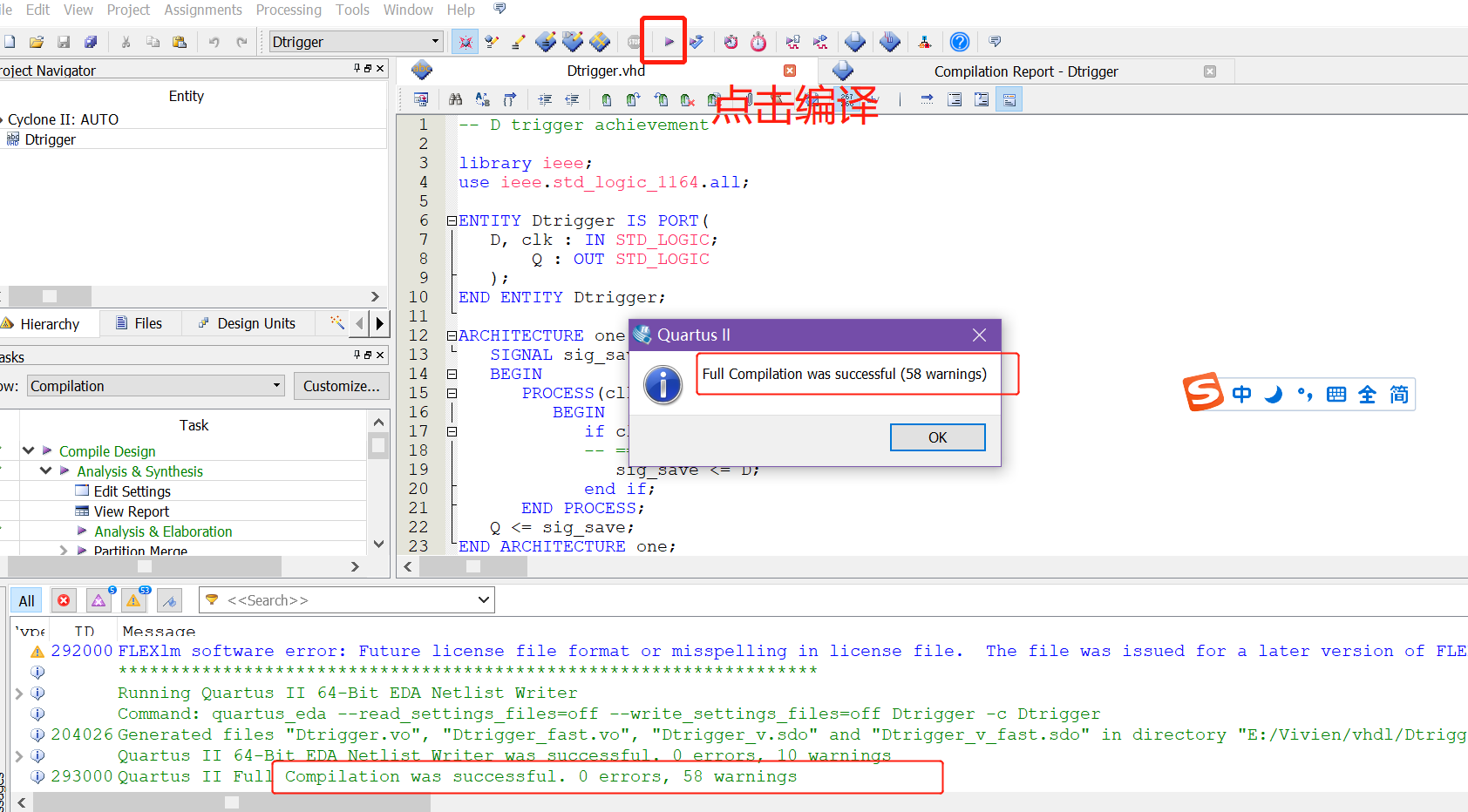Image resolution: width=1468 pixels, height=812 pixels.
Task: Open project file via folder icon
Action: tap(37, 41)
